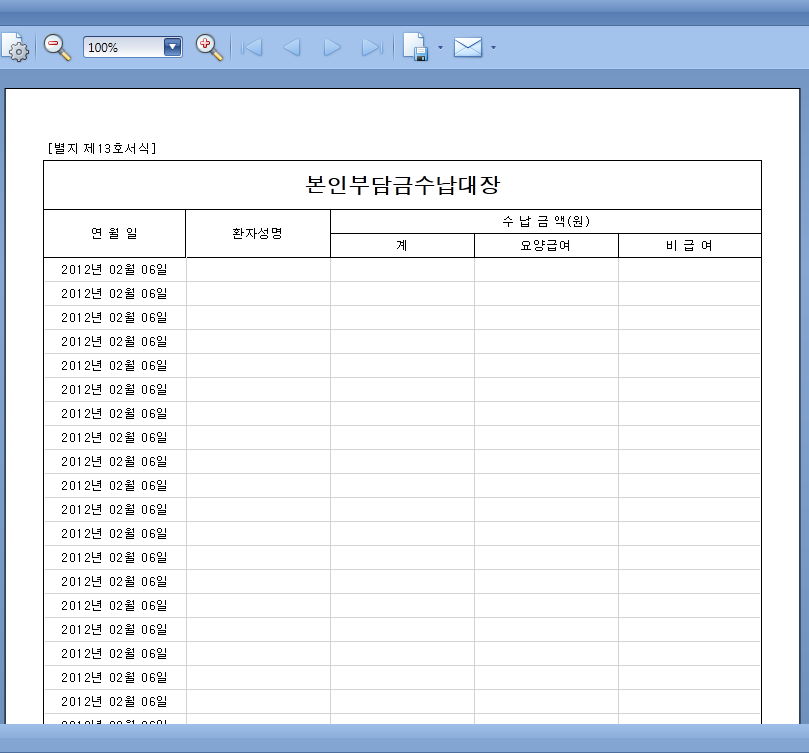Image resolution: width=809 pixels, height=753 pixels.
Task: Click the 요양급여 column header
Action: click(x=545, y=246)
